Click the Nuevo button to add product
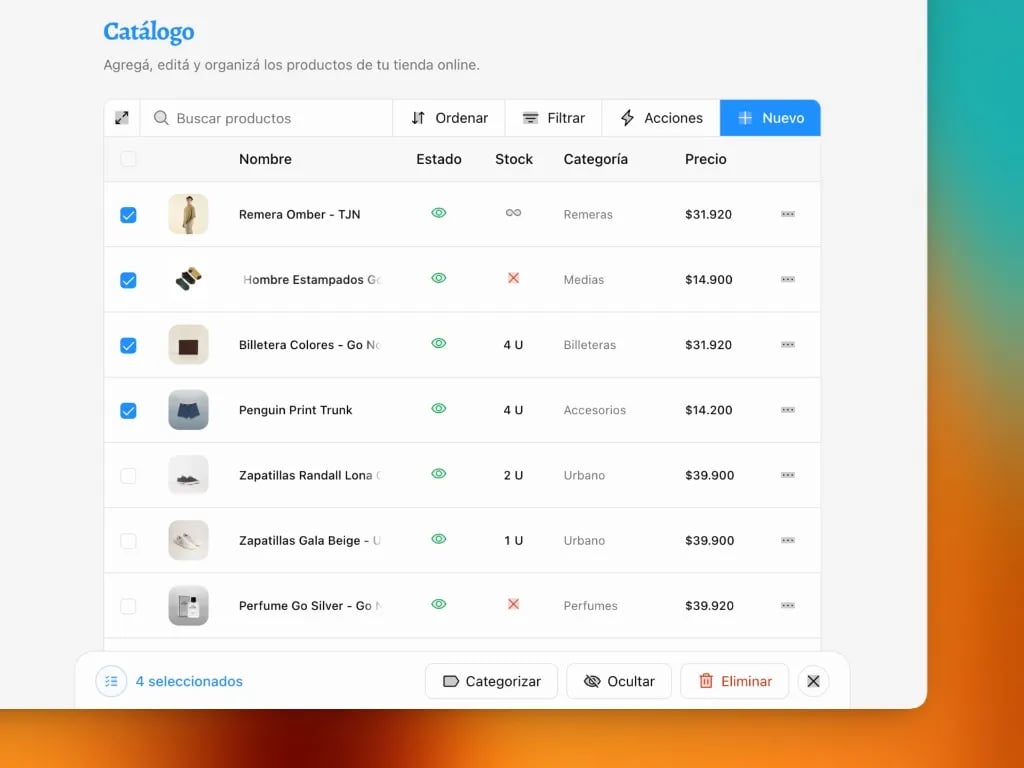This screenshot has height=768, width=1024. [770, 118]
